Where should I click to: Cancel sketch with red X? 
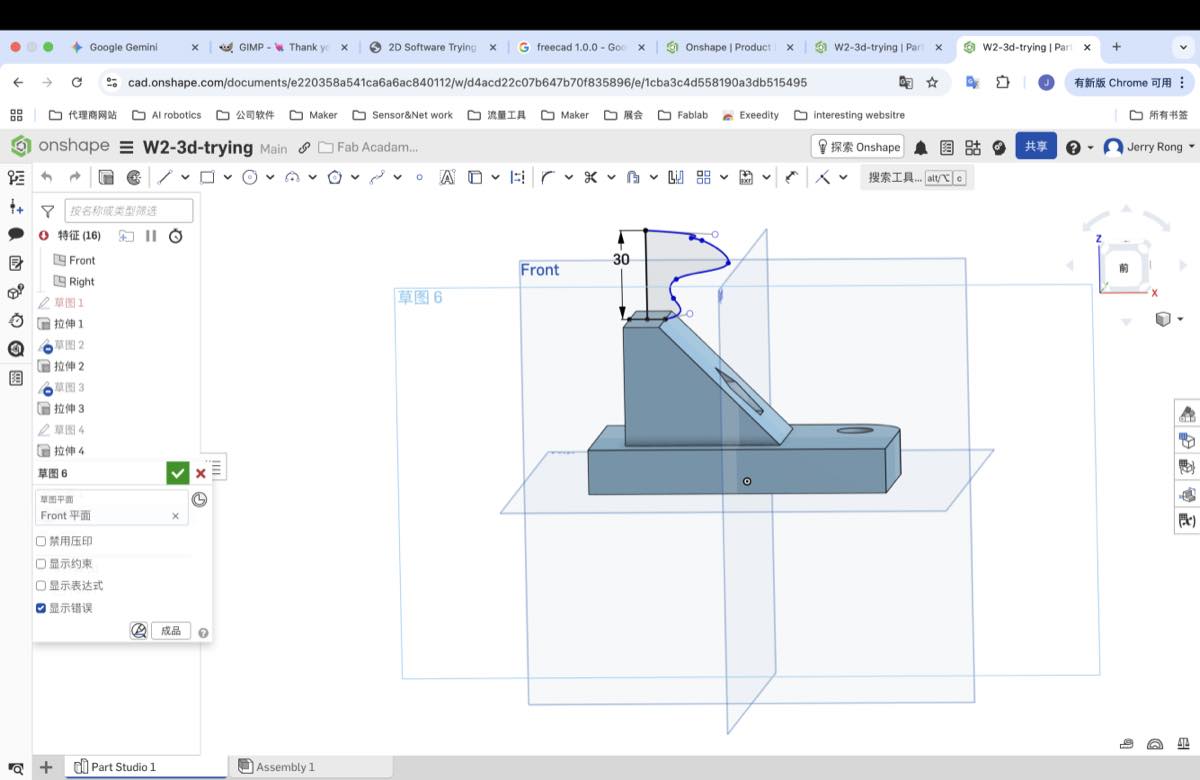click(x=201, y=473)
